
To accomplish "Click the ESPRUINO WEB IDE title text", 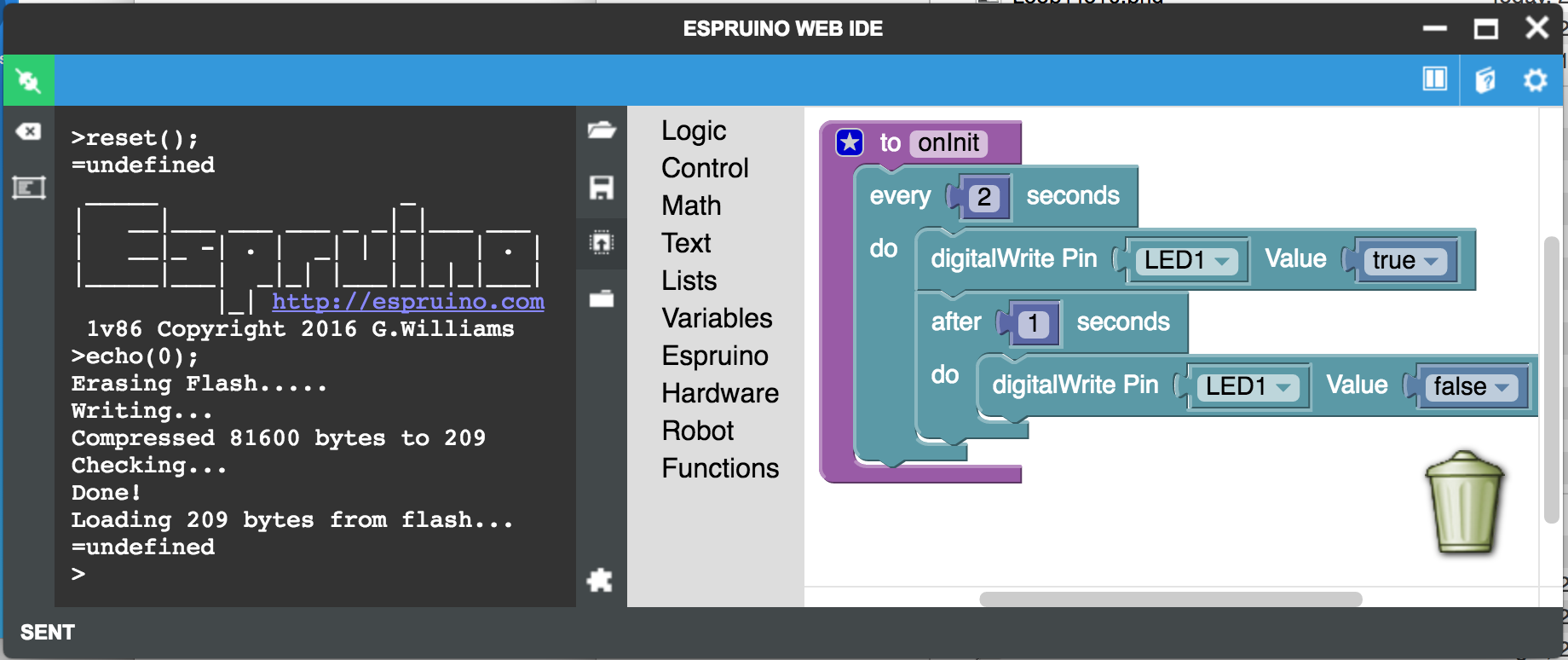I will pyautogui.click(x=783, y=28).
